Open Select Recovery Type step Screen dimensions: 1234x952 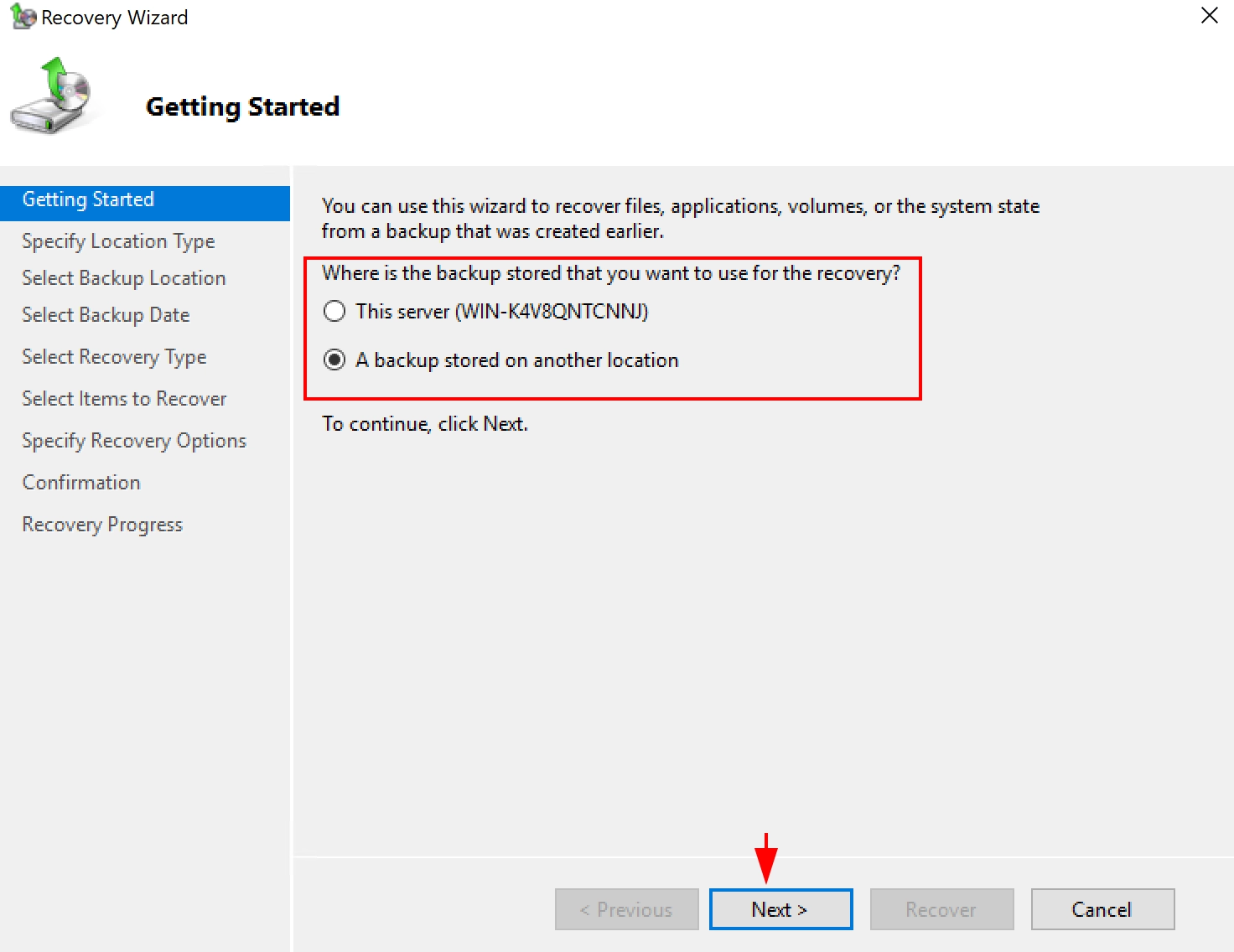click(114, 357)
